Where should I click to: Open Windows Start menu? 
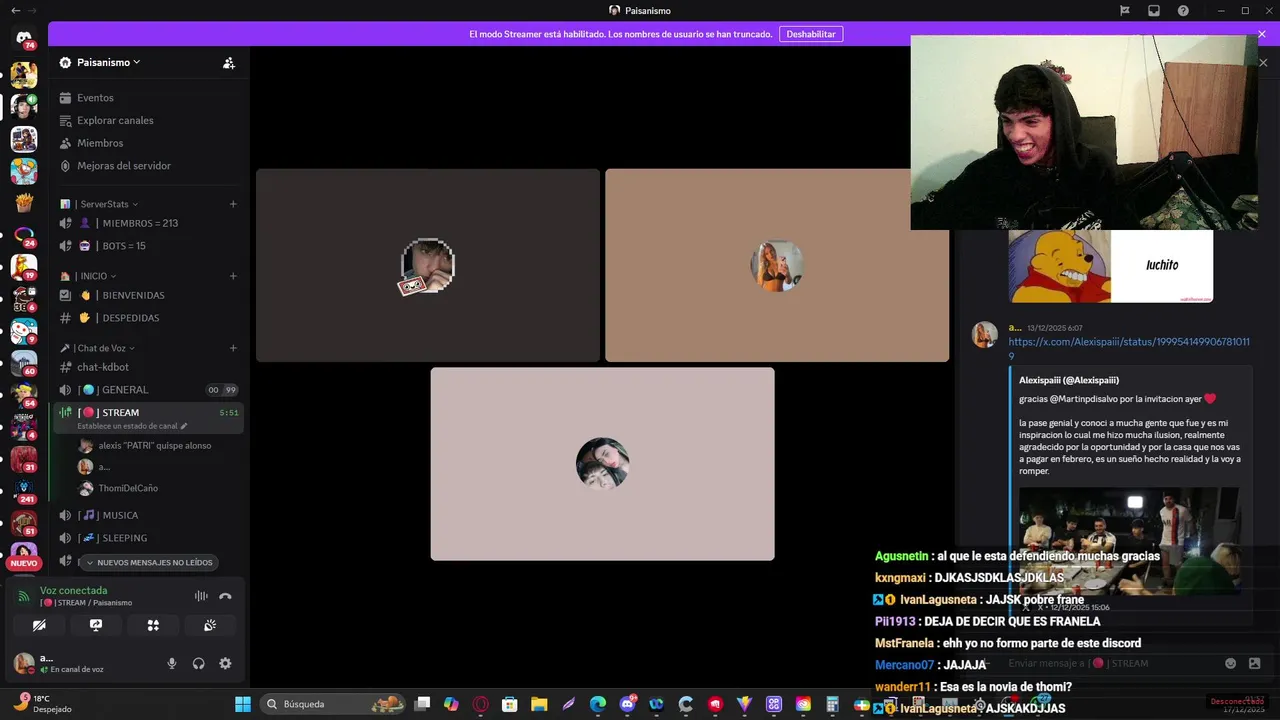pyautogui.click(x=243, y=704)
